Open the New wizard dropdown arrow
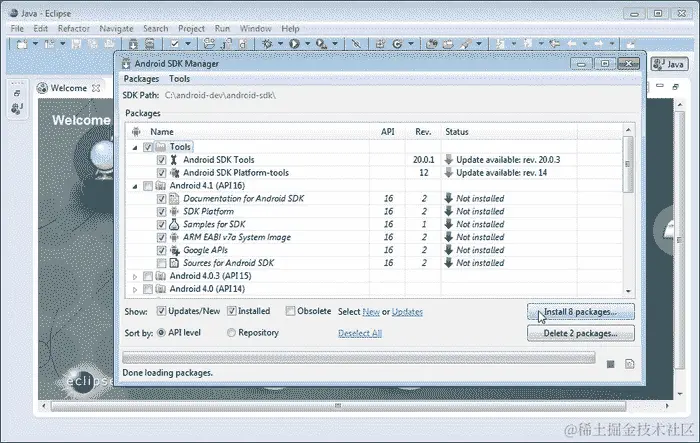The height and width of the screenshot is (443, 700). tap(35, 44)
